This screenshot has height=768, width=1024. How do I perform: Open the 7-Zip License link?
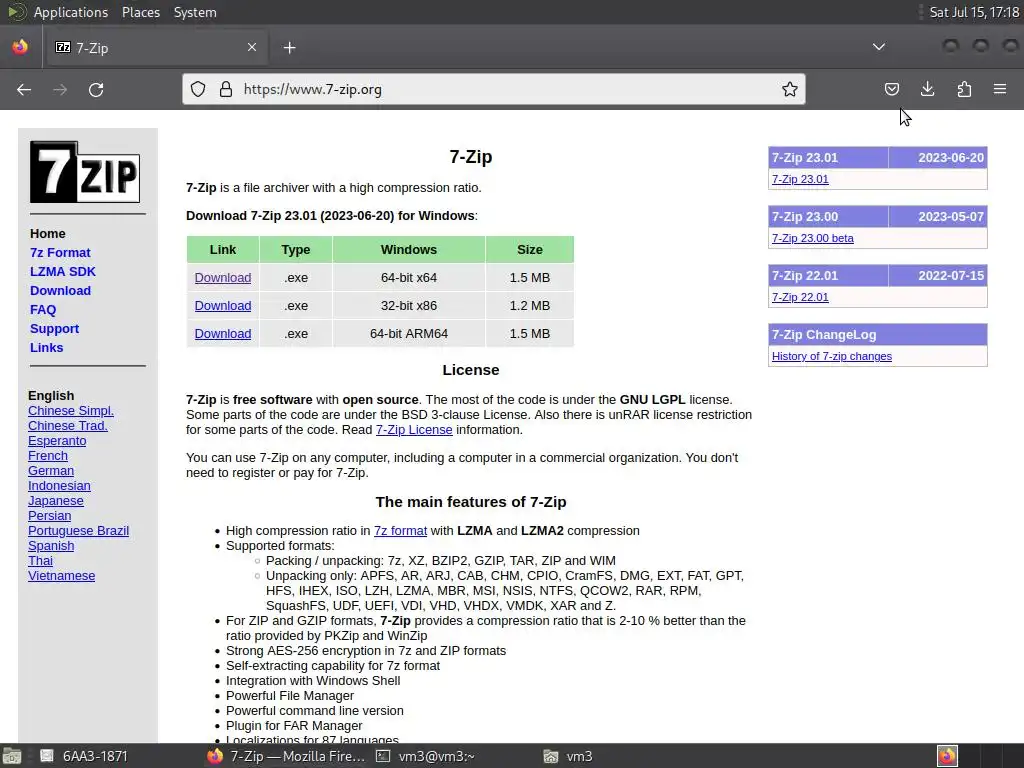414,430
